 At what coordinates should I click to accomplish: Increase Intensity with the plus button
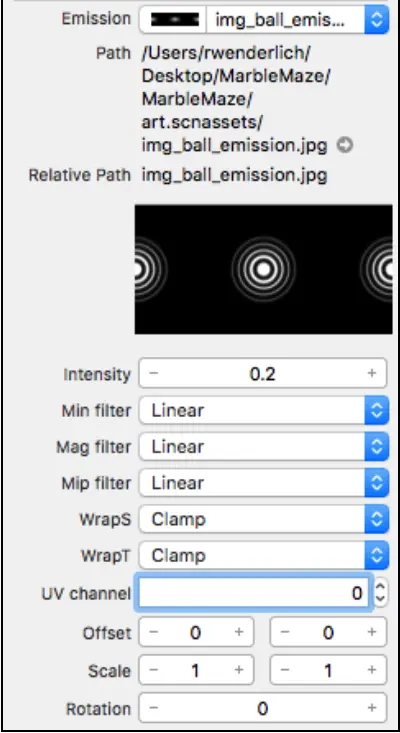point(372,374)
